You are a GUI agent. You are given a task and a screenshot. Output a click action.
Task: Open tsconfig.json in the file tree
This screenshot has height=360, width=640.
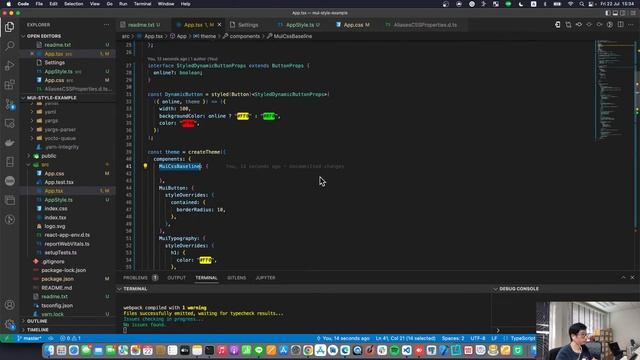tap(57, 305)
